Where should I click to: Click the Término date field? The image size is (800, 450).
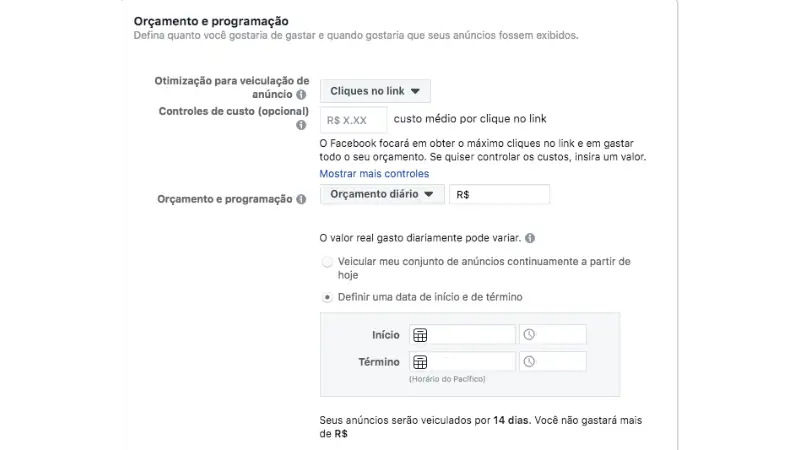pyautogui.click(x=472, y=362)
